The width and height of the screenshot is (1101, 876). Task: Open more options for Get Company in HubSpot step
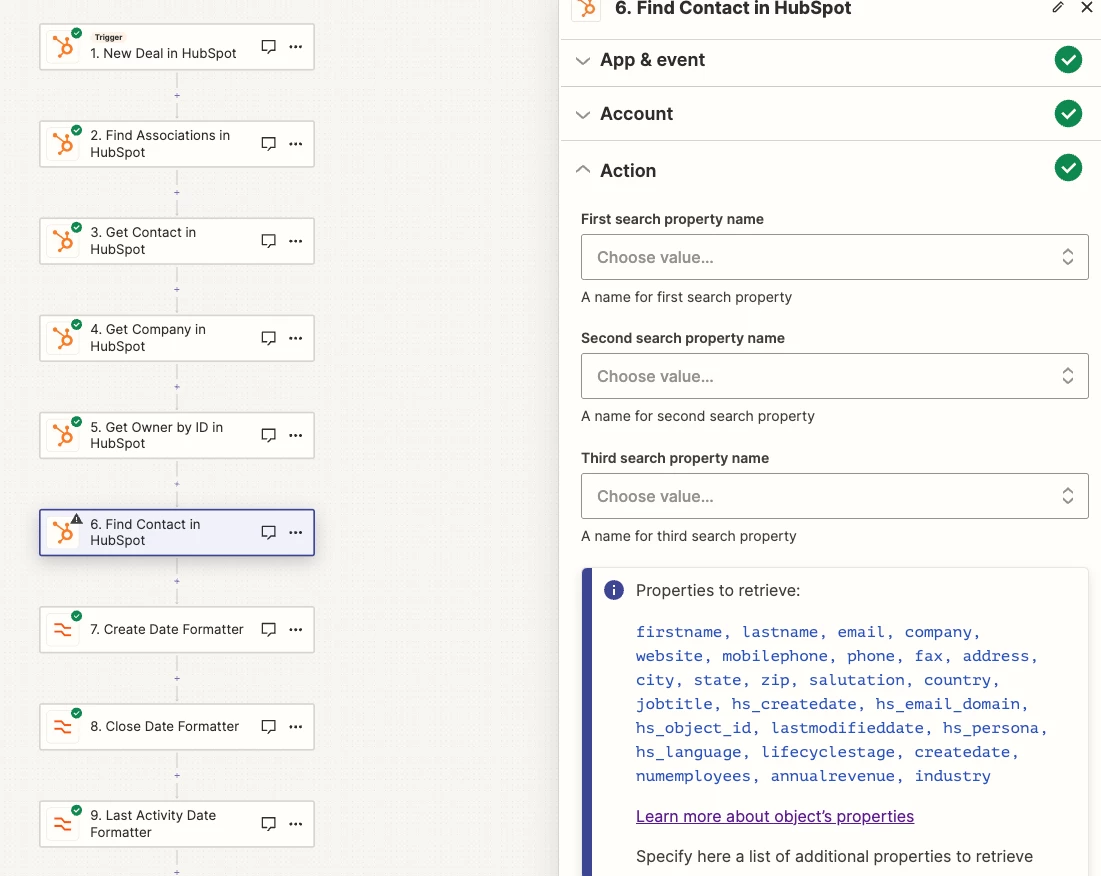tap(296, 338)
